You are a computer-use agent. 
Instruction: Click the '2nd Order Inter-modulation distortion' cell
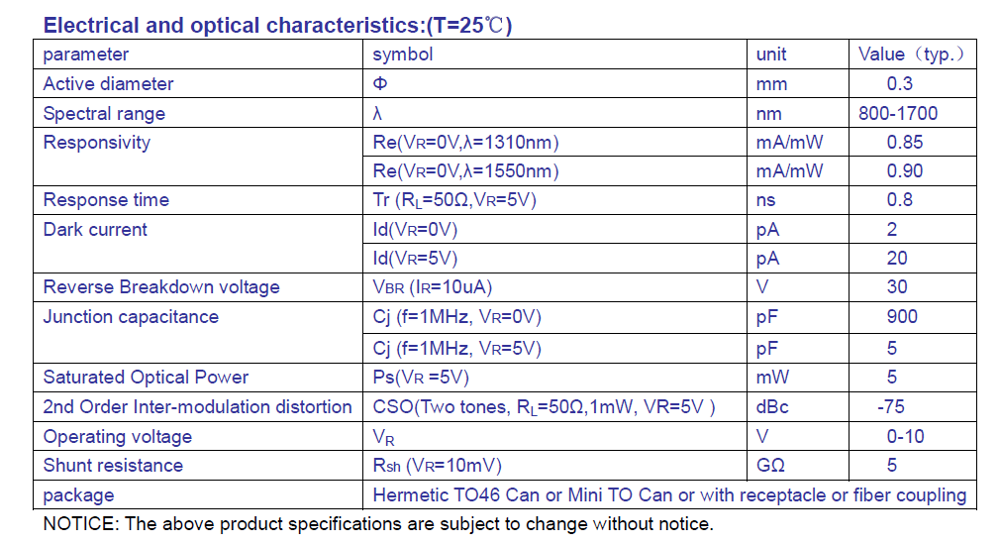click(x=197, y=407)
